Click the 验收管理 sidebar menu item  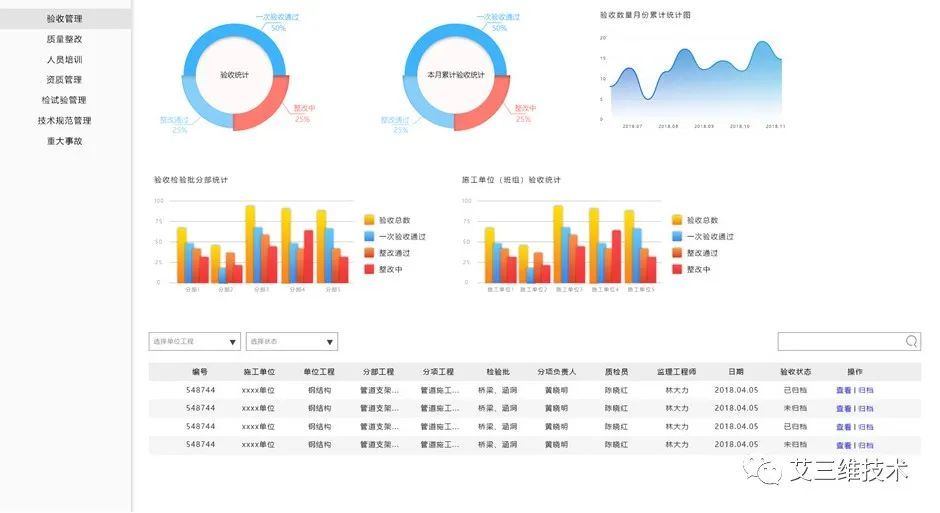pyautogui.click(x=65, y=19)
